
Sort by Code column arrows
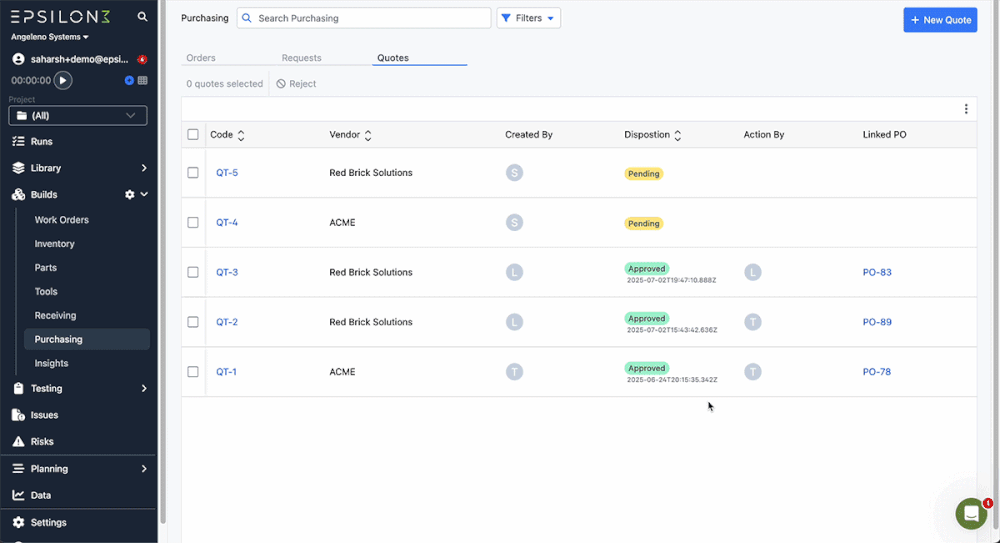[240, 135]
